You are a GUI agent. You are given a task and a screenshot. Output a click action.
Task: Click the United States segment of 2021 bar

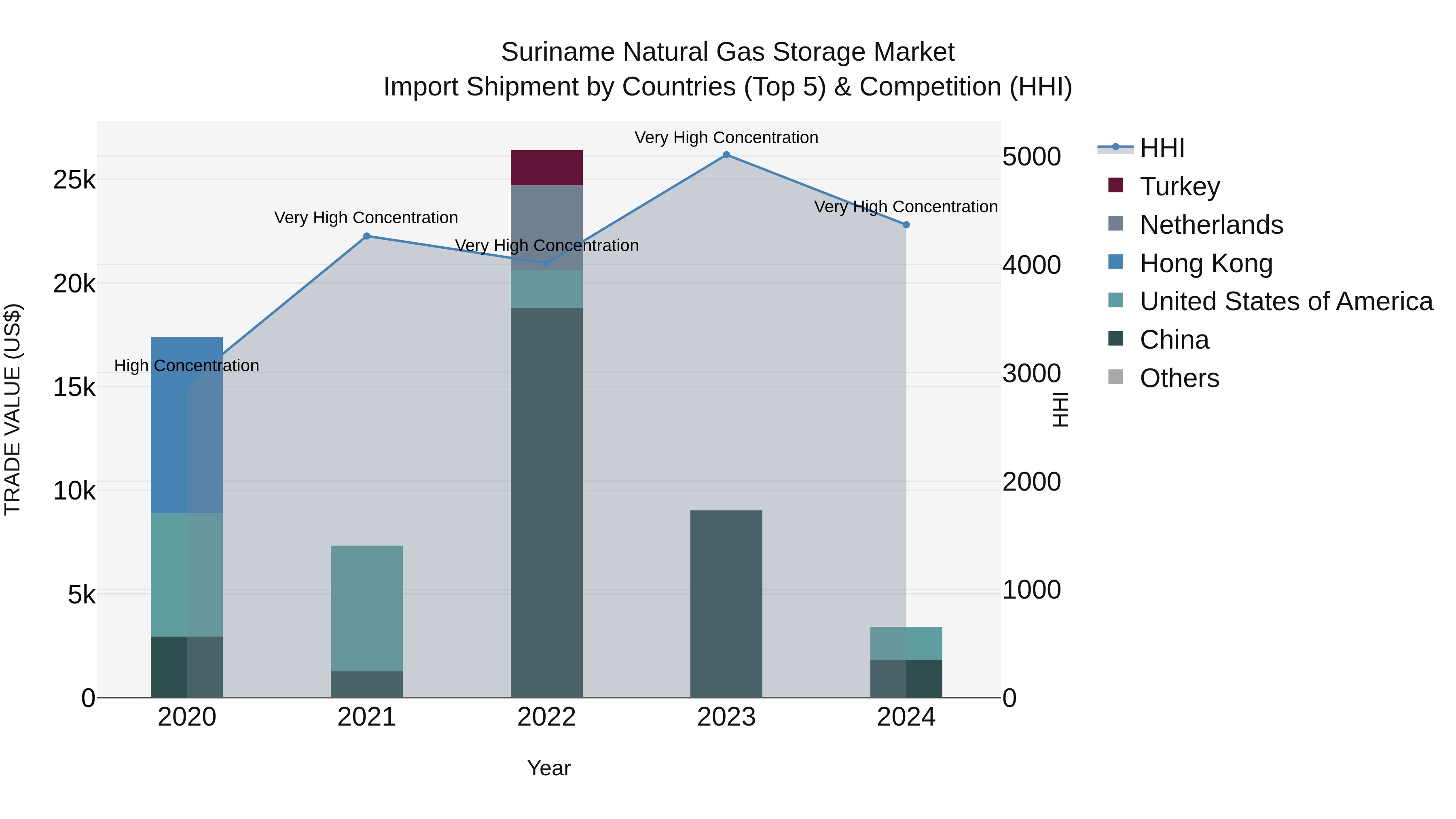(x=367, y=609)
